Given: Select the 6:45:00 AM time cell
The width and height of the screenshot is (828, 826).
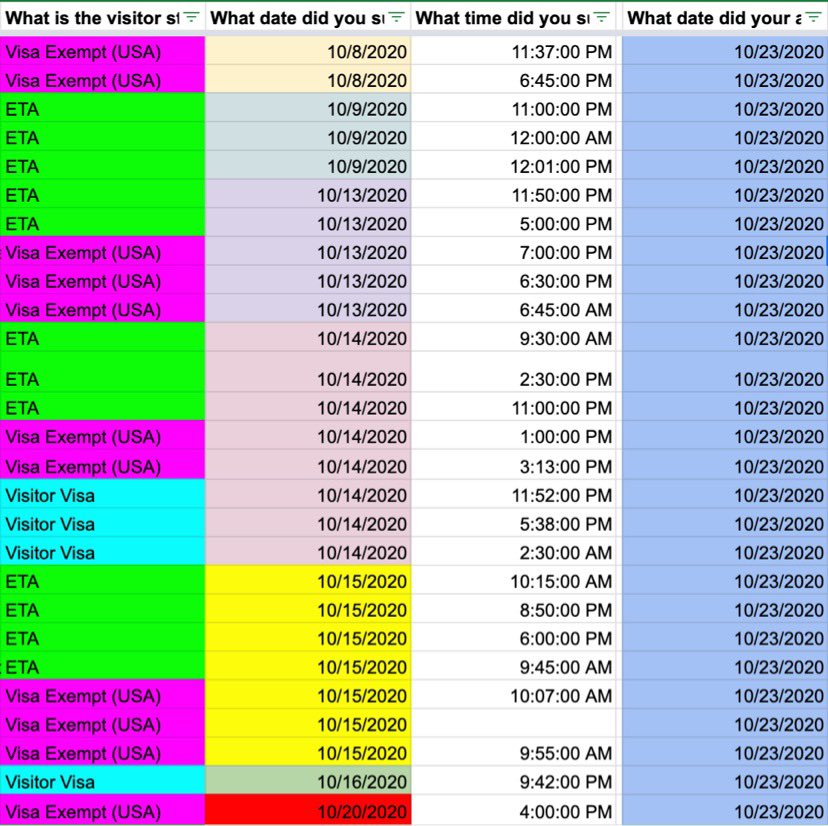Looking at the screenshot, I should coord(513,309).
